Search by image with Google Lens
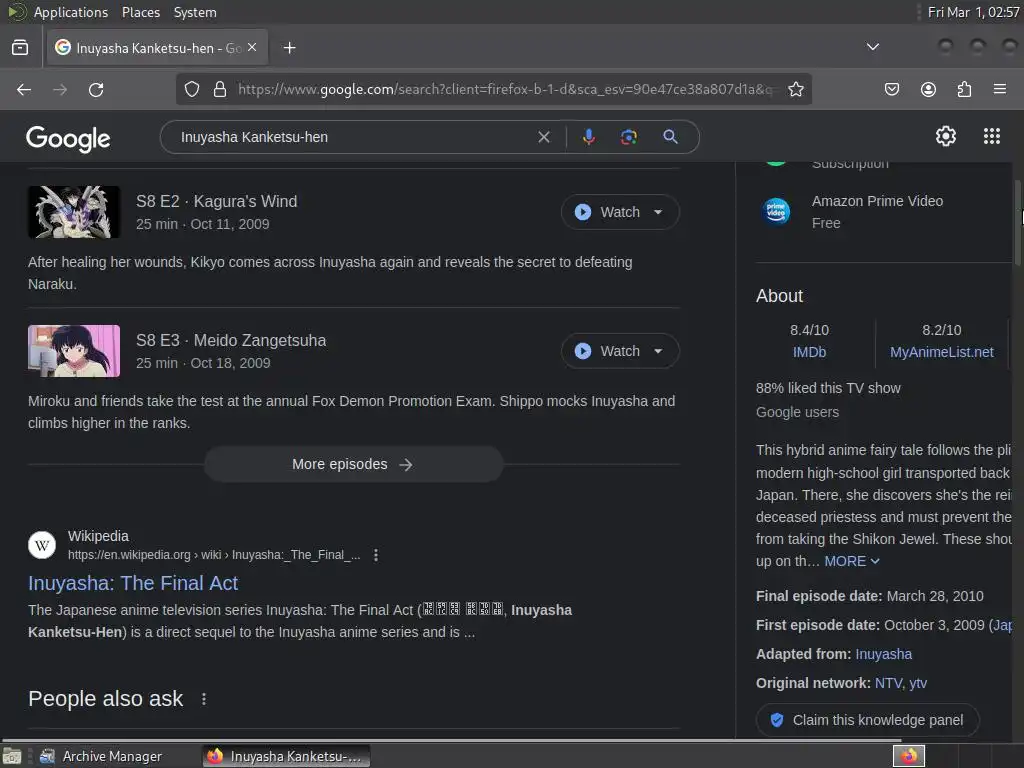Viewport: 1024px width, 768px height. 628,137
